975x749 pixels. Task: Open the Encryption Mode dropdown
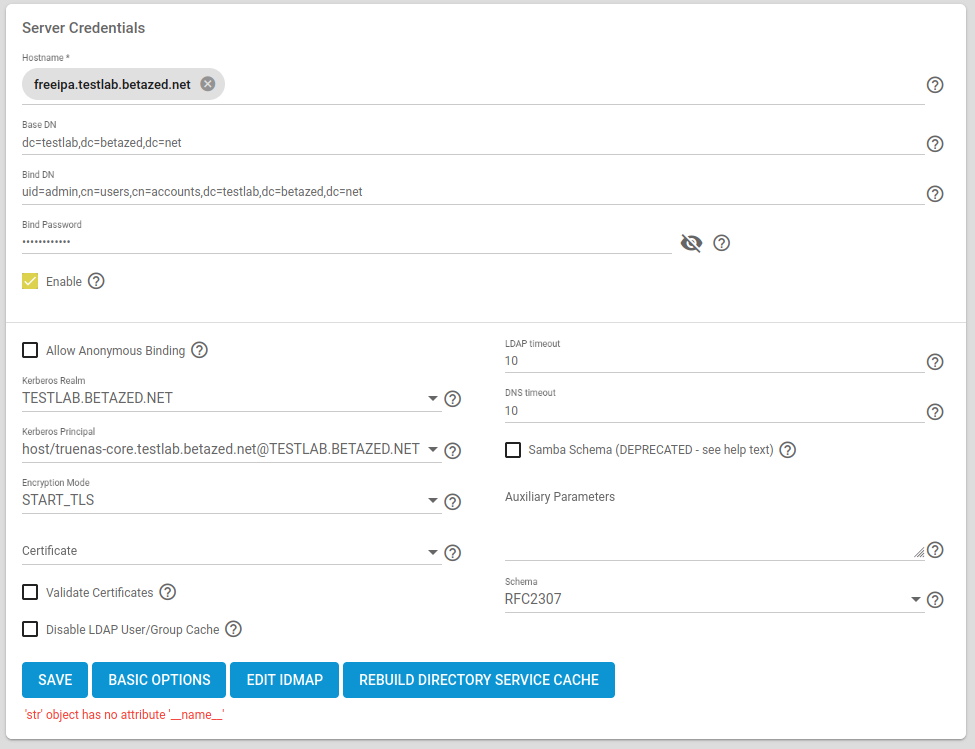[x=231, y=500]
